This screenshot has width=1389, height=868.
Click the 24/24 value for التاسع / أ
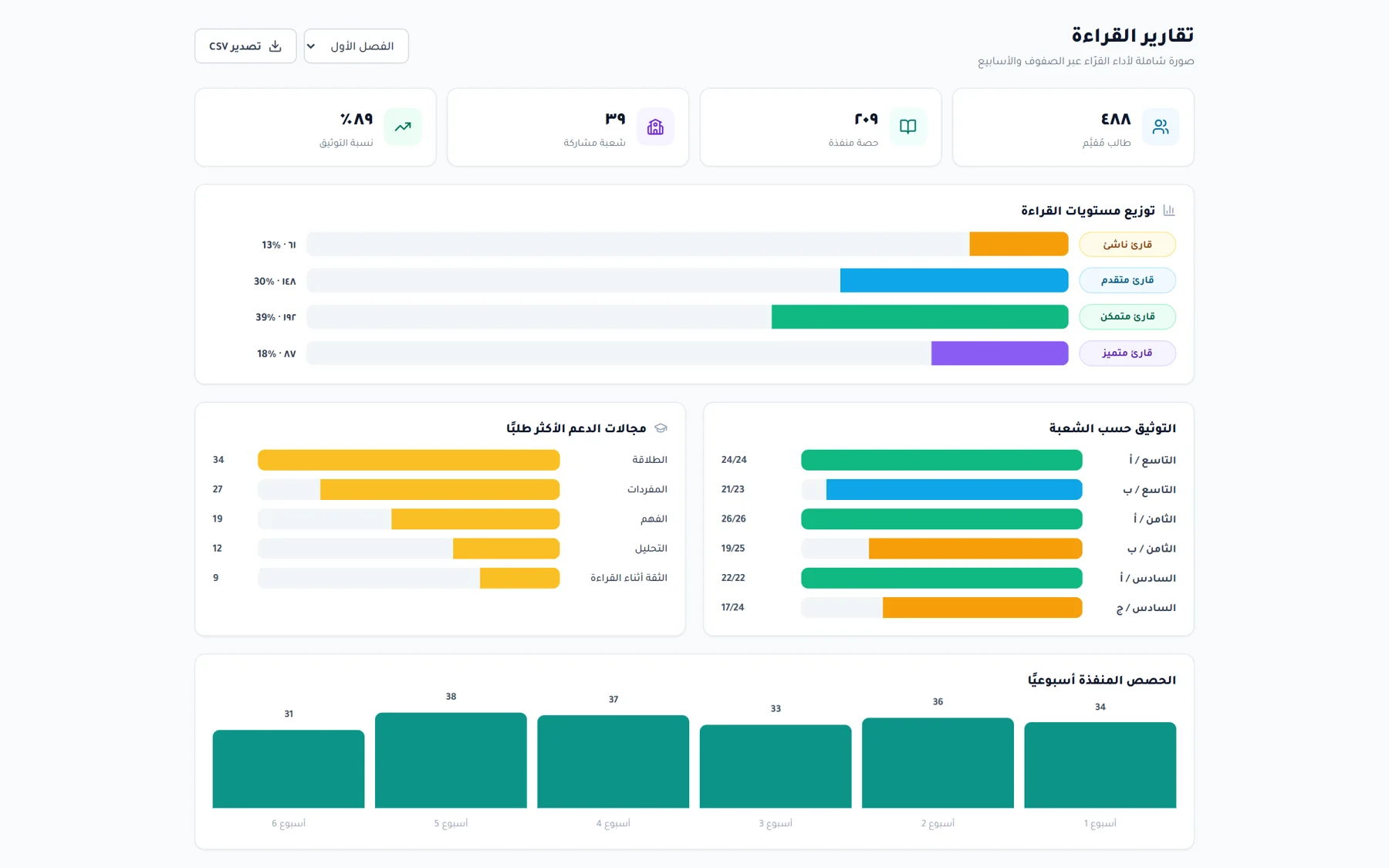(734, 460)
